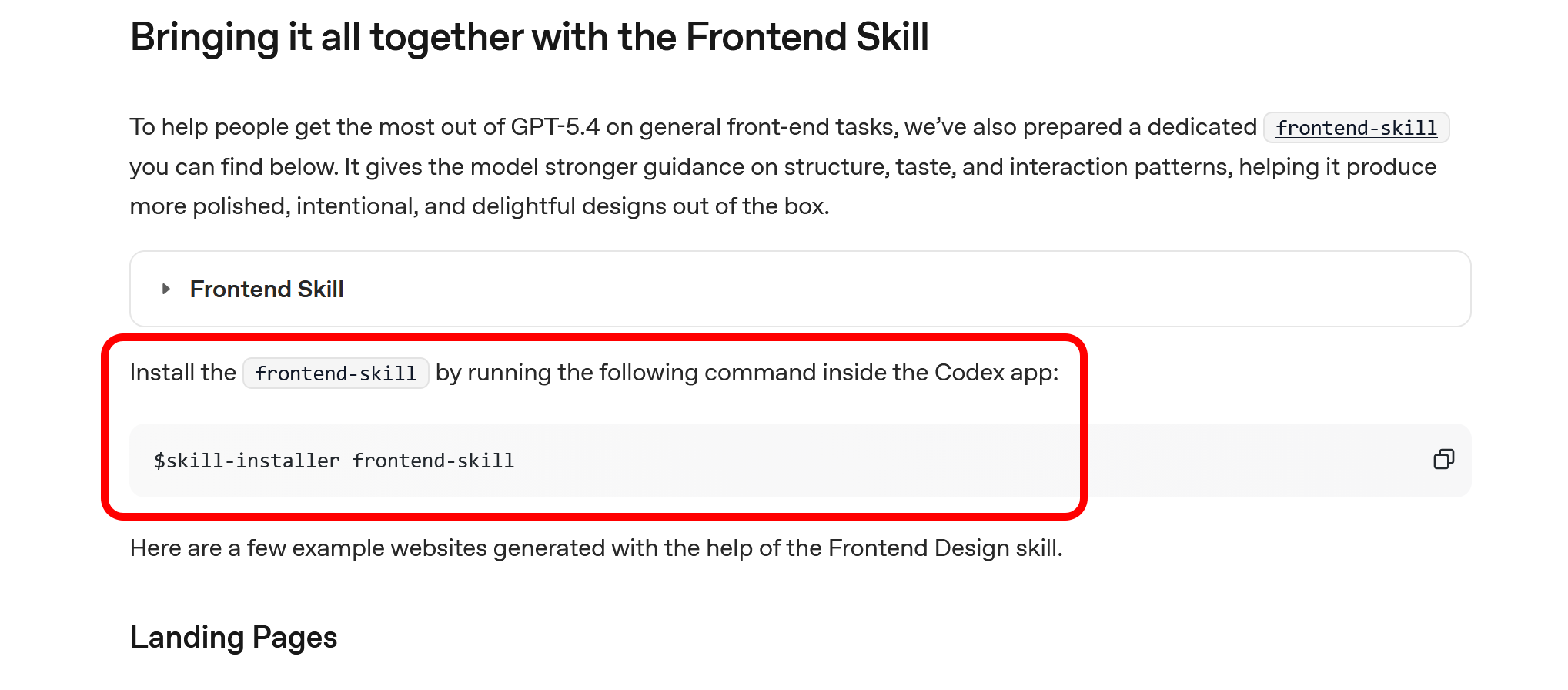Click the 'Here are a few example websites' sentence

(596, 548)
